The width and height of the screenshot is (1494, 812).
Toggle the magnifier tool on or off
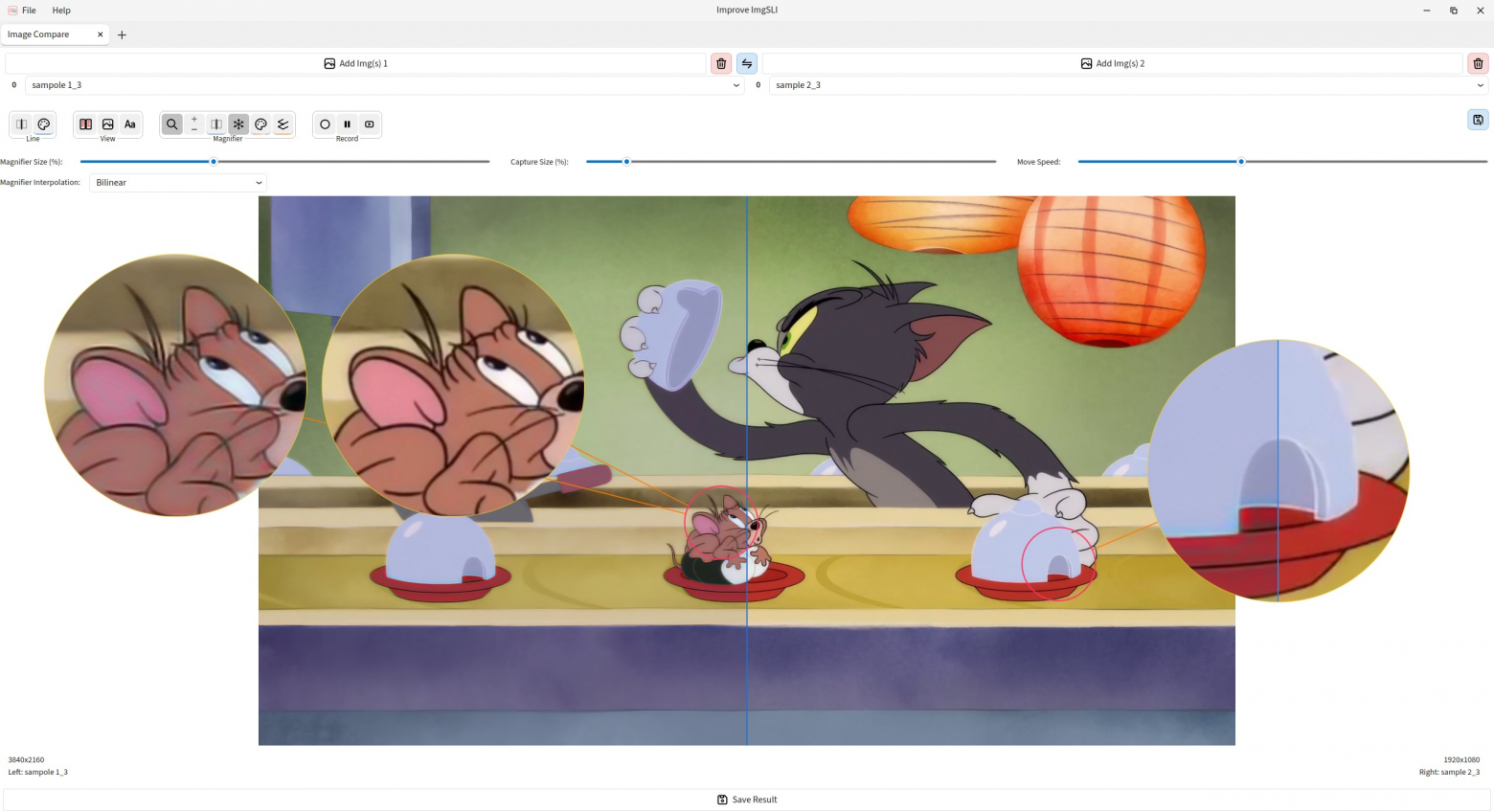(172, 124)
